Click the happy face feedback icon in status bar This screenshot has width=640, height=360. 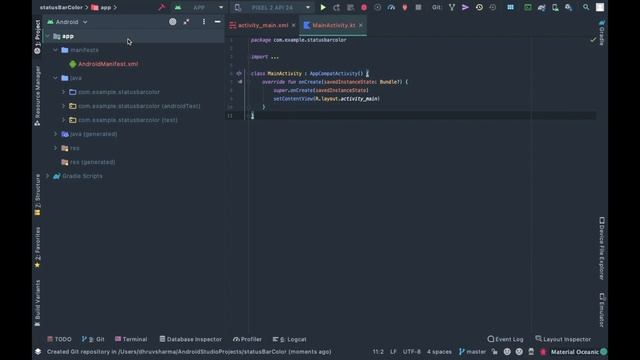(x=507, y=351)
